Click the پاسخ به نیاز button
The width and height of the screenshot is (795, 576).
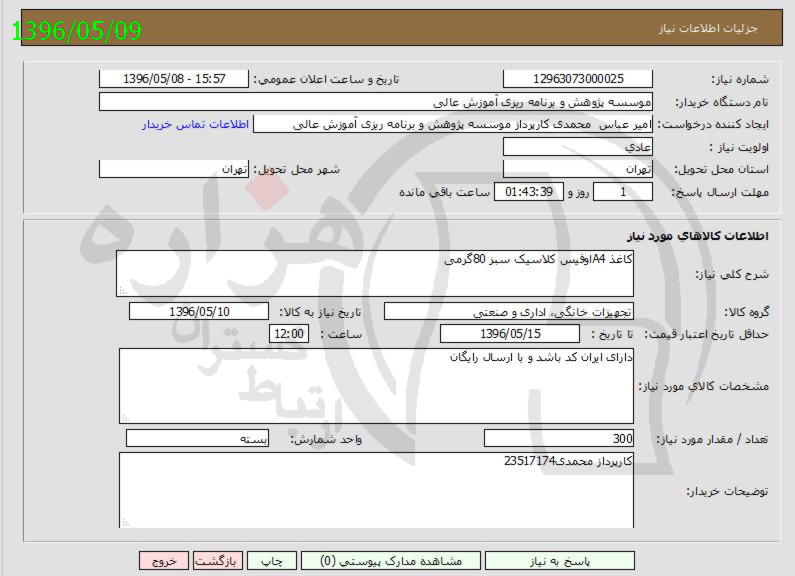click(559, 561)
